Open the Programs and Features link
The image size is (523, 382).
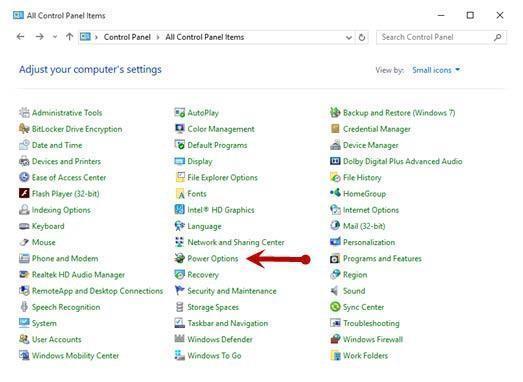coord(382,258)
